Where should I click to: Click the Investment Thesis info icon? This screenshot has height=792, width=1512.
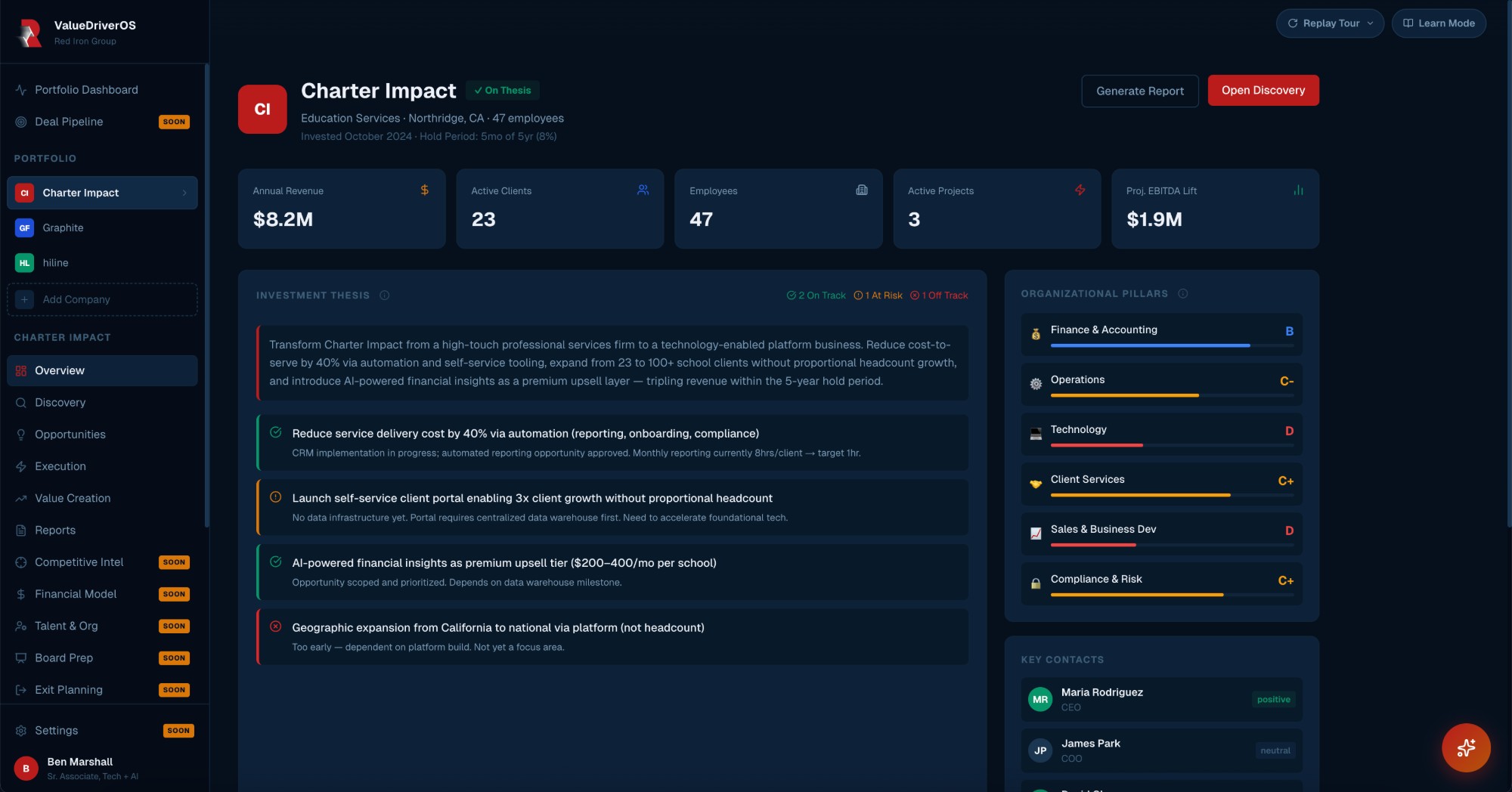(x=384, y=295)
